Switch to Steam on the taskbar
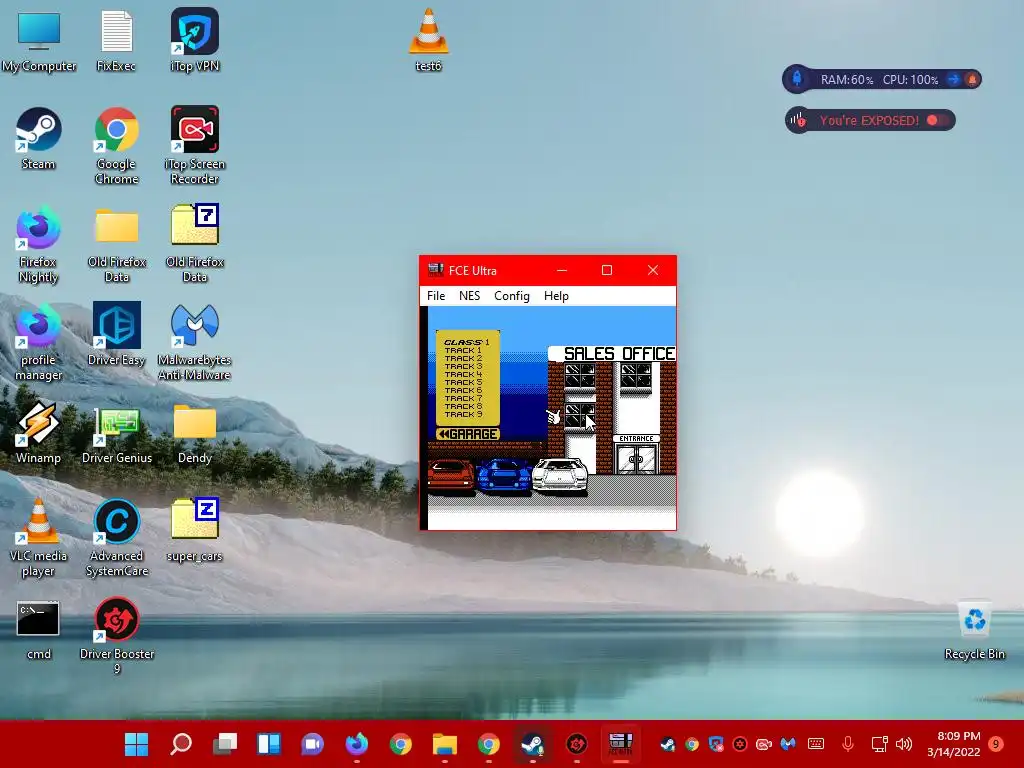 tap(532, 744)
